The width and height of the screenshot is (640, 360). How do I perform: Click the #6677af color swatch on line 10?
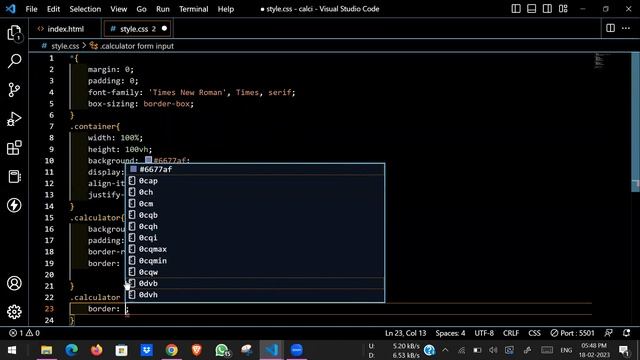pos(149,160)
